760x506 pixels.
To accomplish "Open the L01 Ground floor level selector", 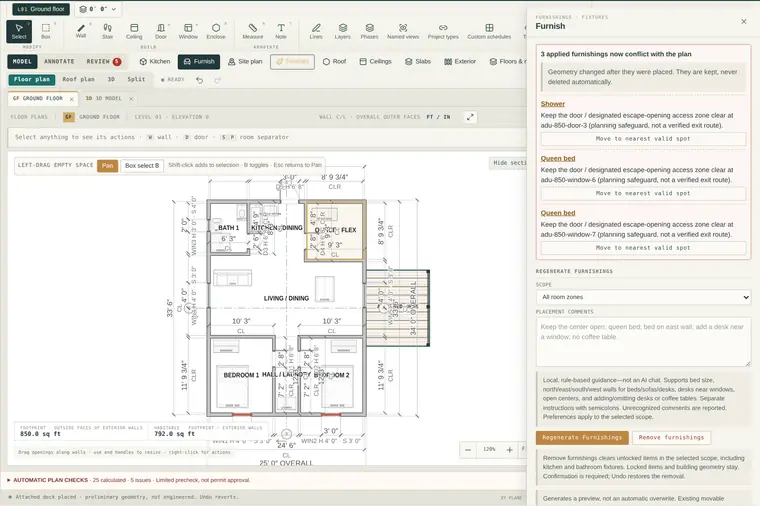I will [41, 9].
